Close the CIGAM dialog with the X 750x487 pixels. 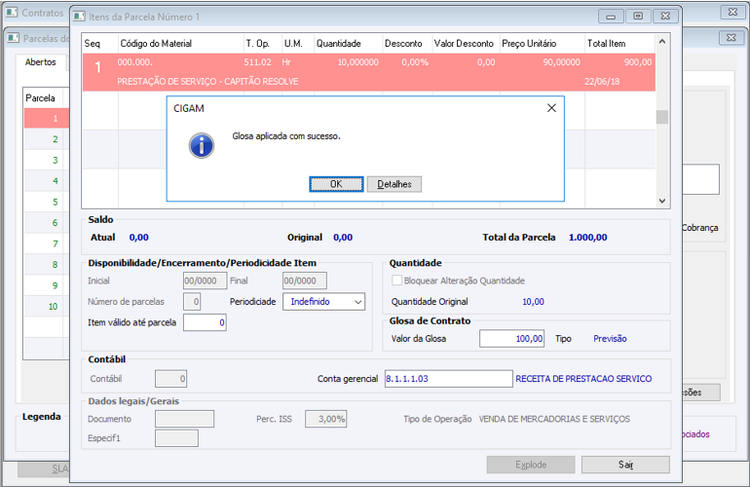tap(551, 108)
